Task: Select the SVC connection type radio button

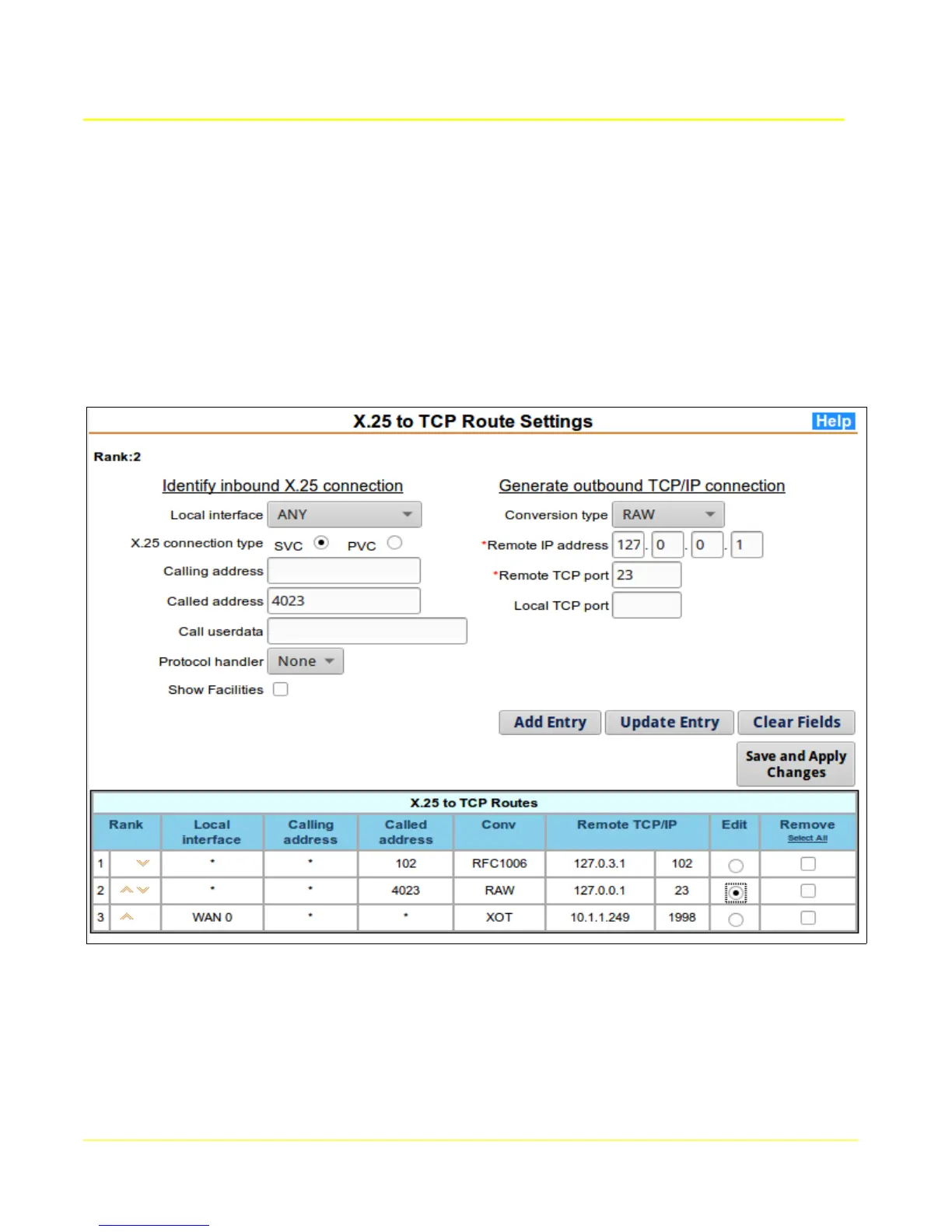Action: click(x=321, y=543)
